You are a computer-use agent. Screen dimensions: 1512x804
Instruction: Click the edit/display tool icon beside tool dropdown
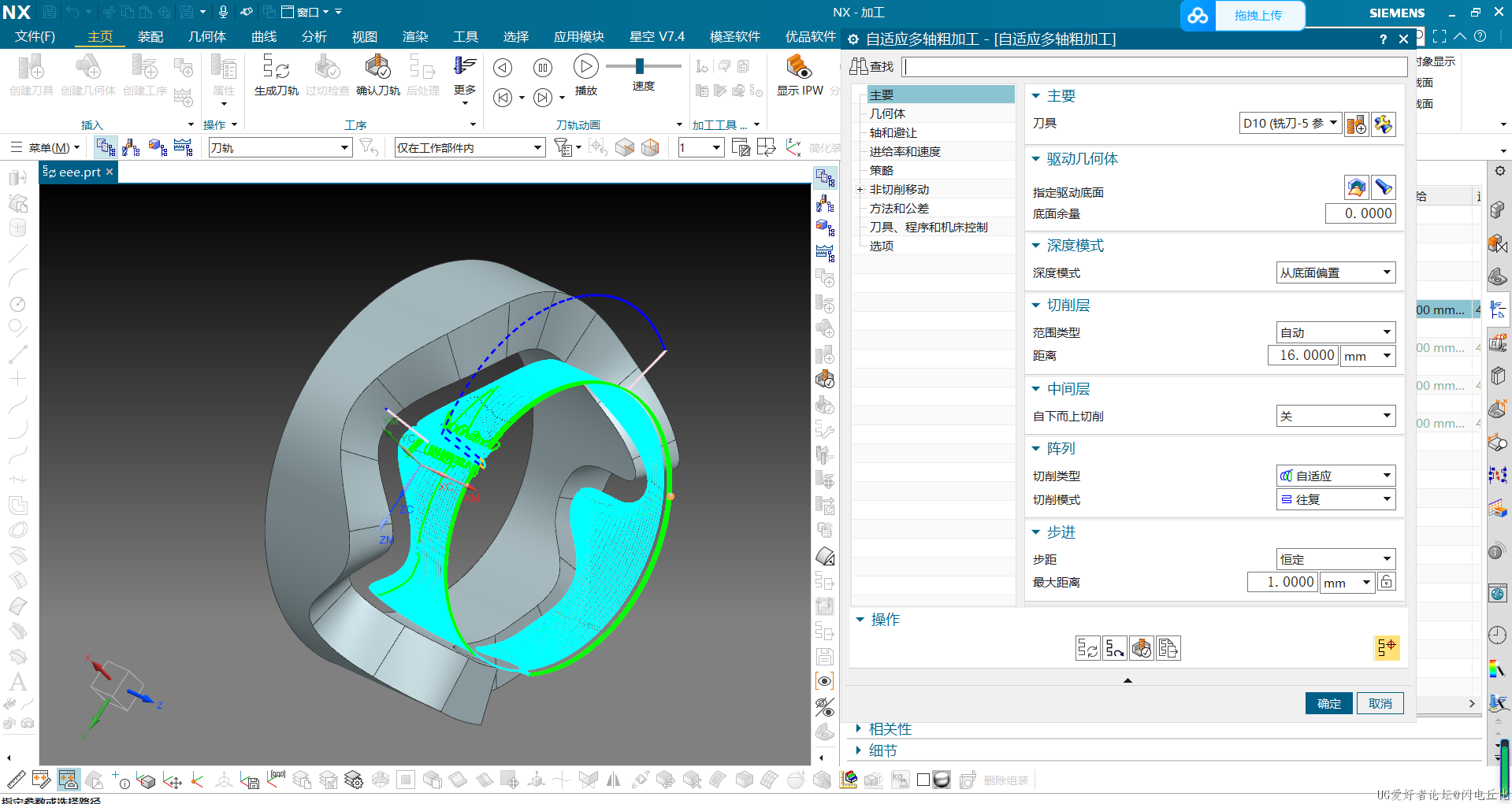(1384, 124)
